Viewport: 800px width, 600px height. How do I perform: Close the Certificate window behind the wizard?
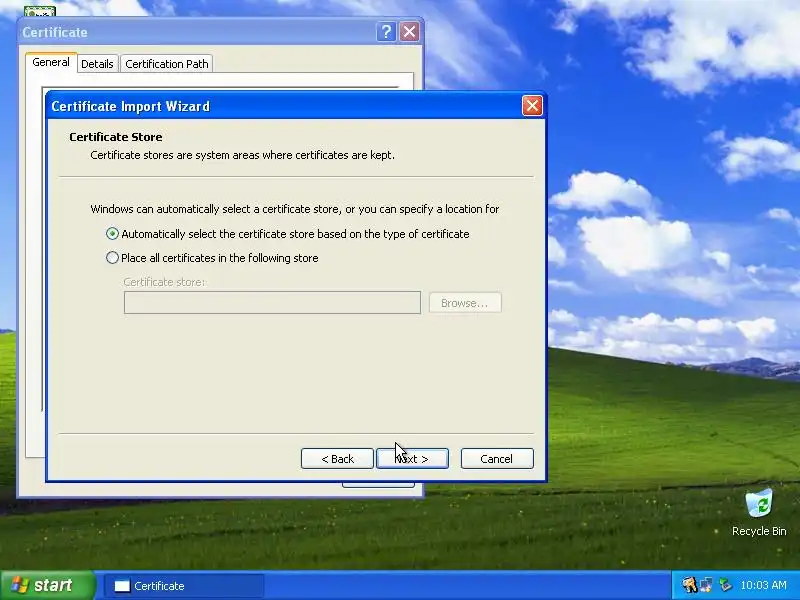click(x=409, y=32)
